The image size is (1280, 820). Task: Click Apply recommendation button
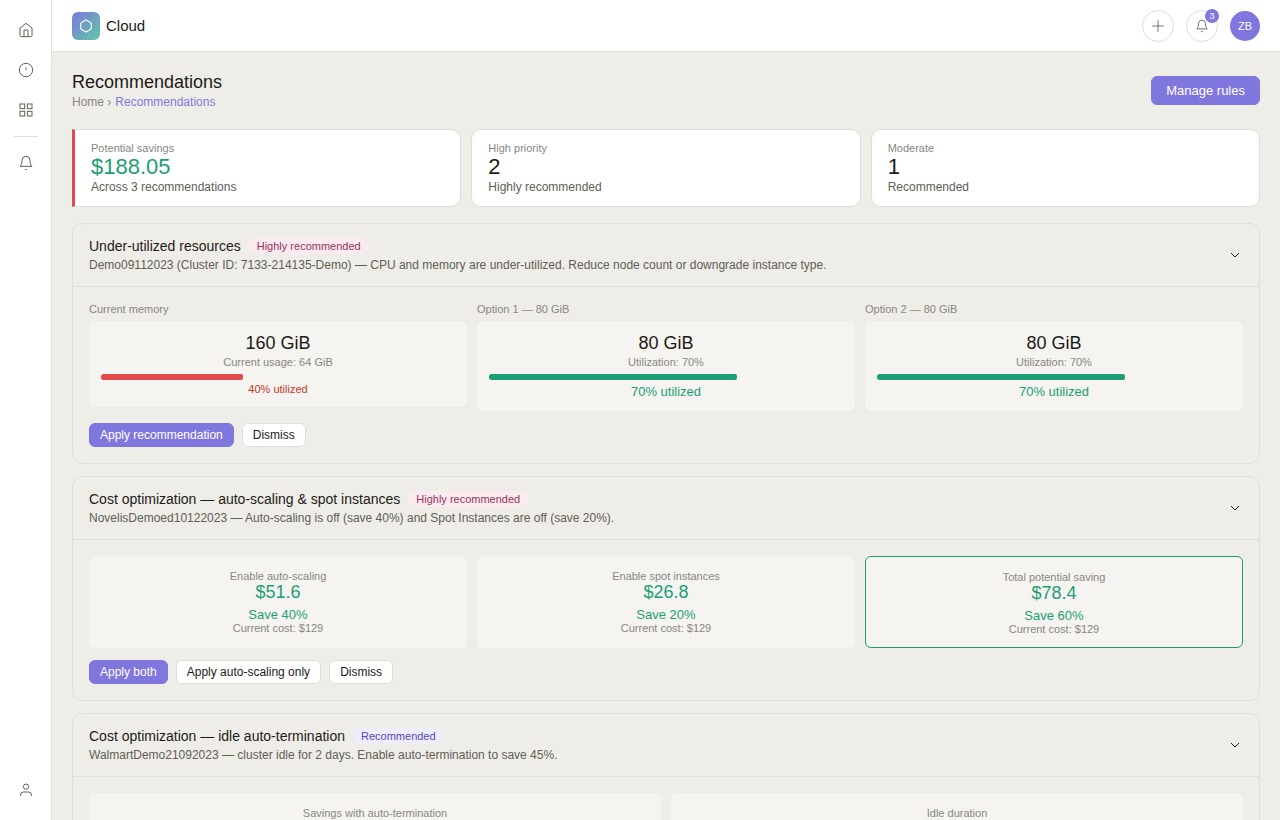click(161, 435)
